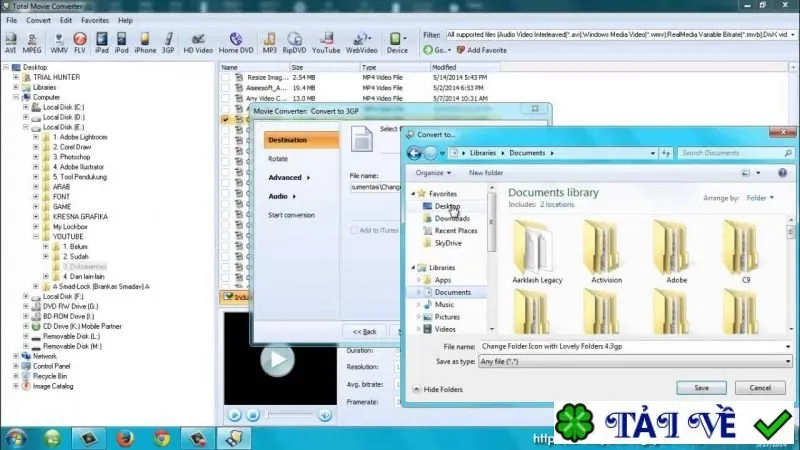
Task: Open the Help menu
Action: pyautogui.click(x=126, y=20)
